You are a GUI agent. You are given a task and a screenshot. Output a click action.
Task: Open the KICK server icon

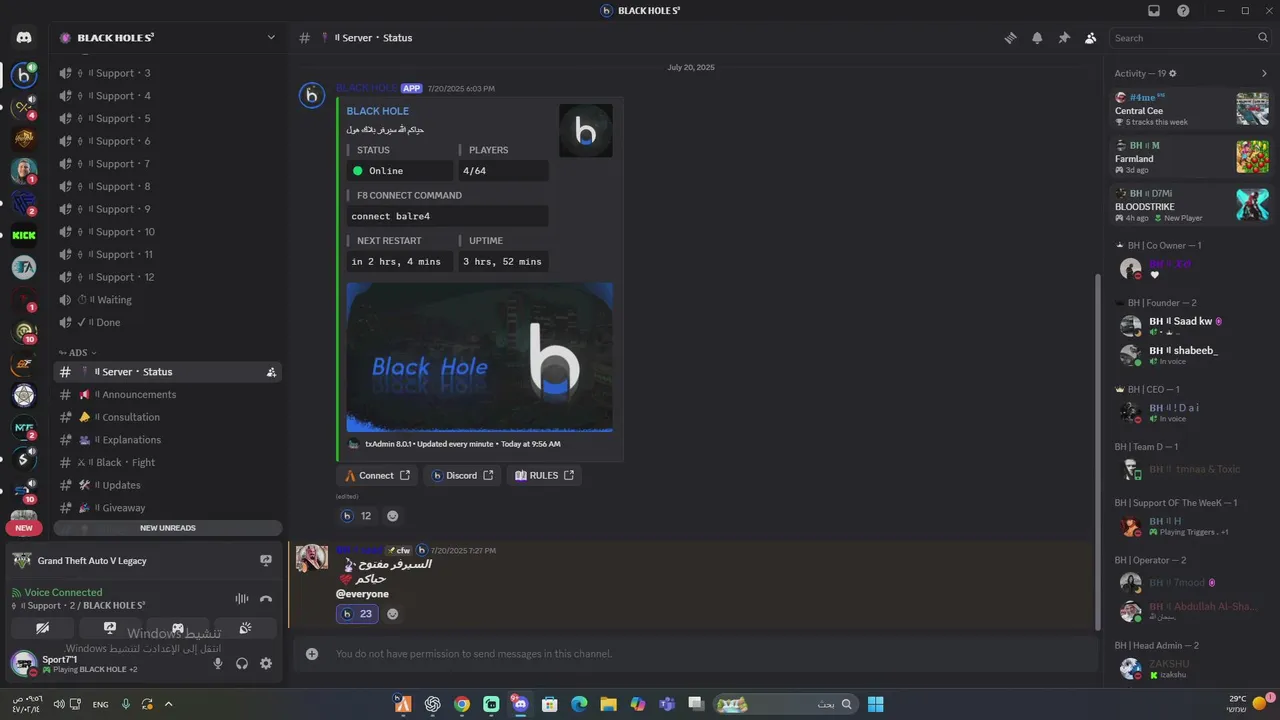coord(24,236)
